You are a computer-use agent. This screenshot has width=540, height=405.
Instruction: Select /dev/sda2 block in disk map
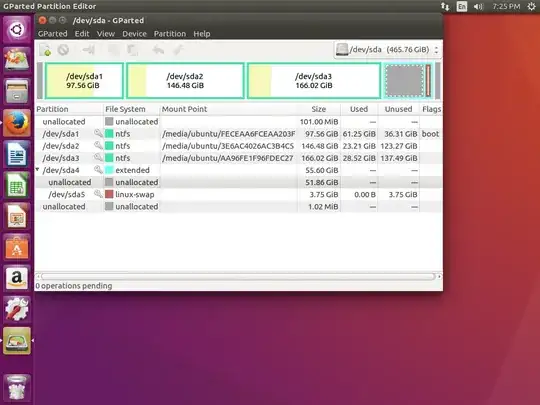[x=185, y=81]
